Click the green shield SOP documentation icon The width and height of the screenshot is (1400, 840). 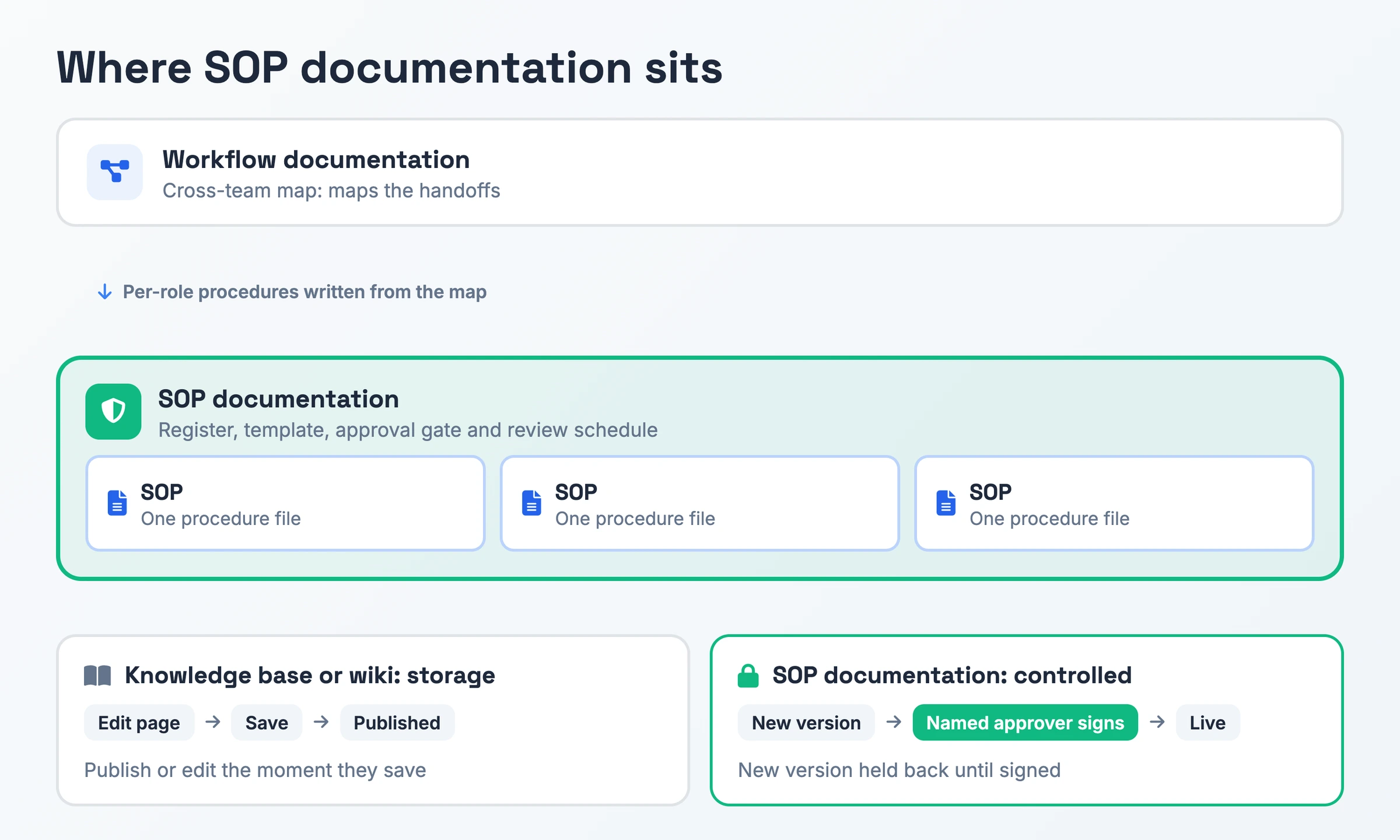[x=113, y=411]
